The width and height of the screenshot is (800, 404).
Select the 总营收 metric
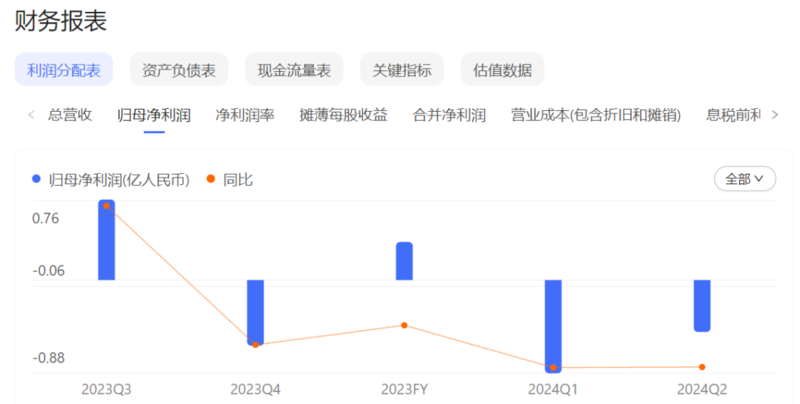pyautogui.click(x=70, y=115)
